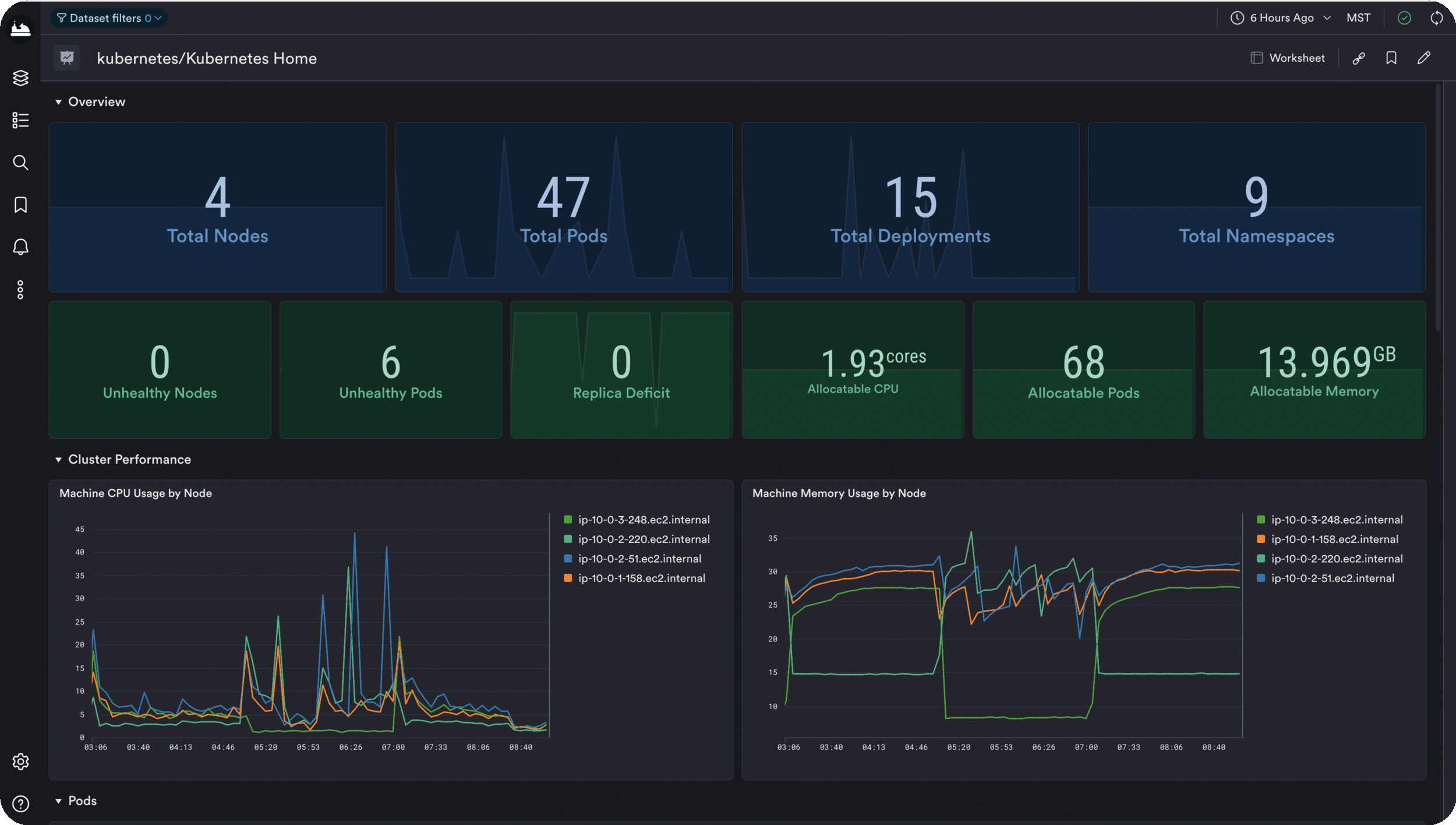The width and height of the screenshot is (1456, 825).
Task: Open the alerts bell icon
Action: coord(20,247)
